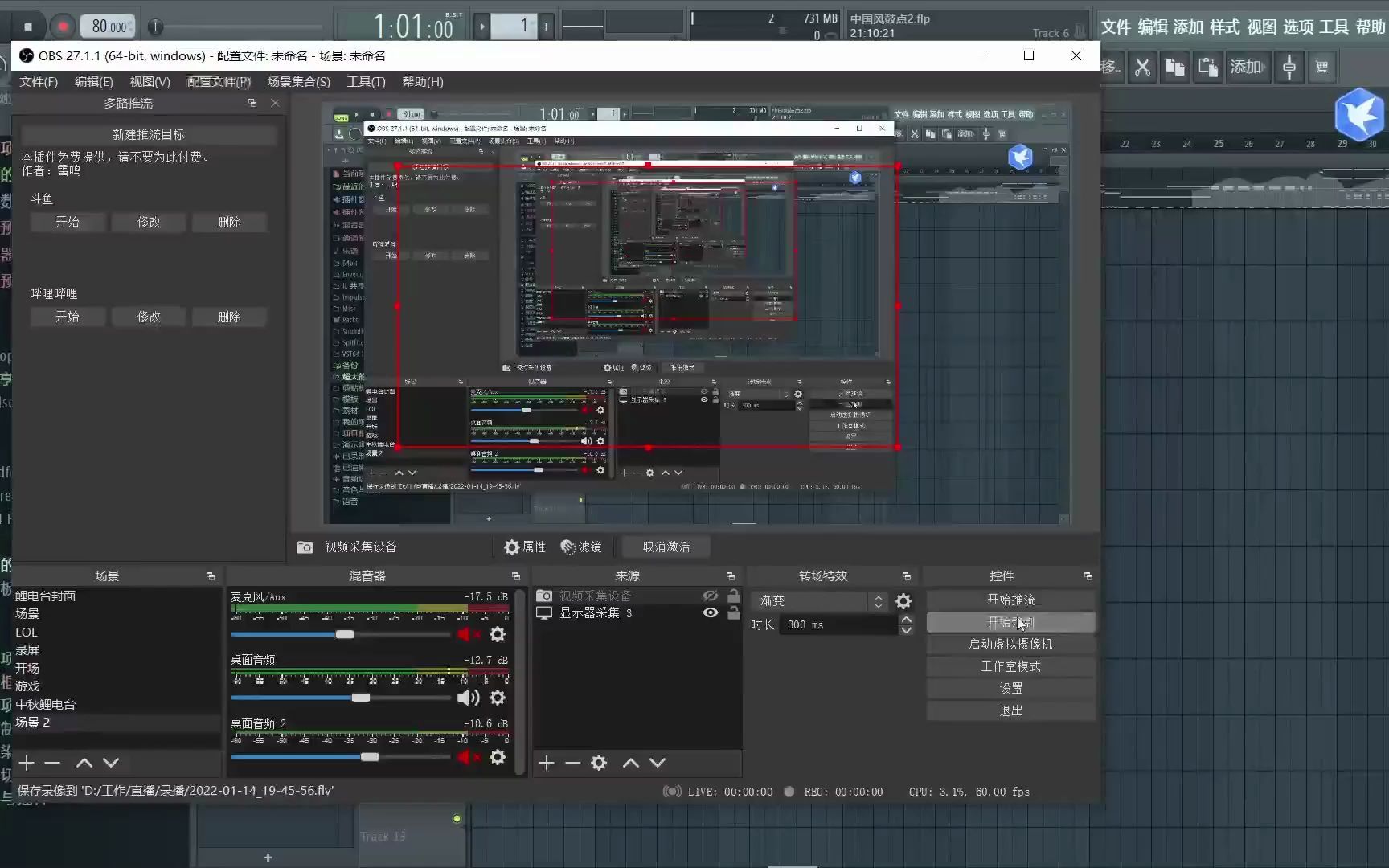Screen dimensions: 1389x868
Task: Move scene up in scenes list
Action: [84, 763]
